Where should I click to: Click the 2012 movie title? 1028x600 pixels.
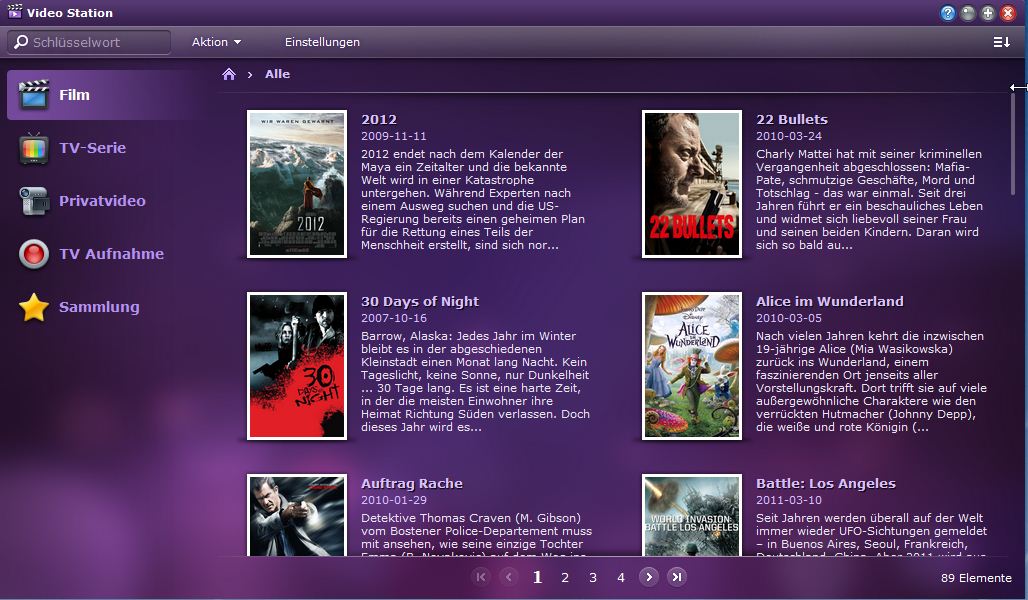[379, 119]
